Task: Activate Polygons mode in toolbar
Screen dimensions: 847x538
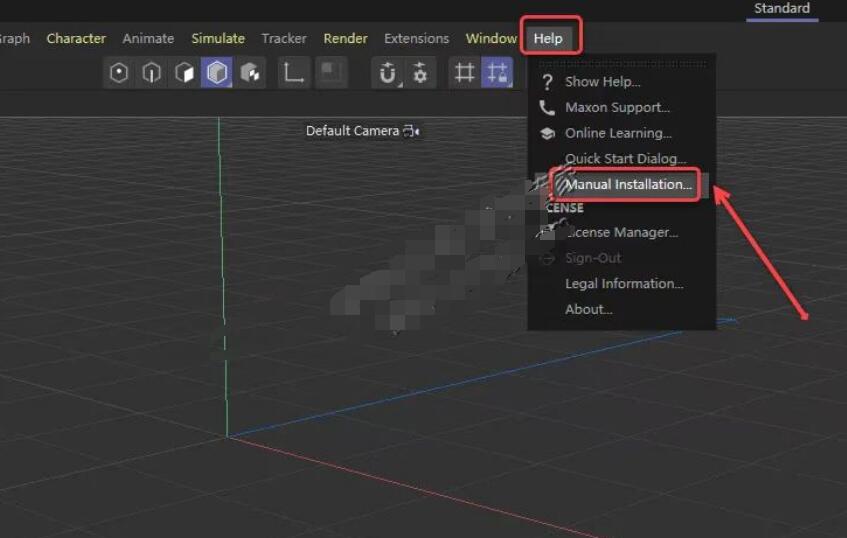Action: click(x=184, y=72)
